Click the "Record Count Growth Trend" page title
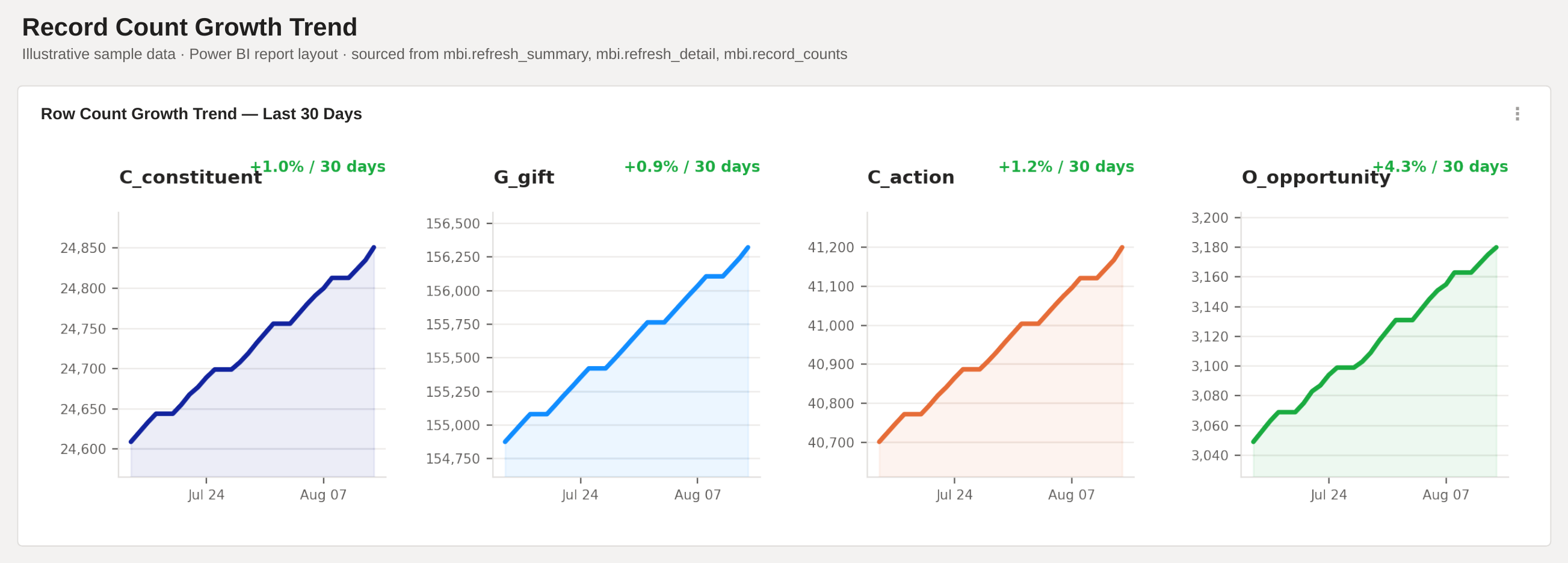Screen dimensions: 1568x563 click(190, 28)
